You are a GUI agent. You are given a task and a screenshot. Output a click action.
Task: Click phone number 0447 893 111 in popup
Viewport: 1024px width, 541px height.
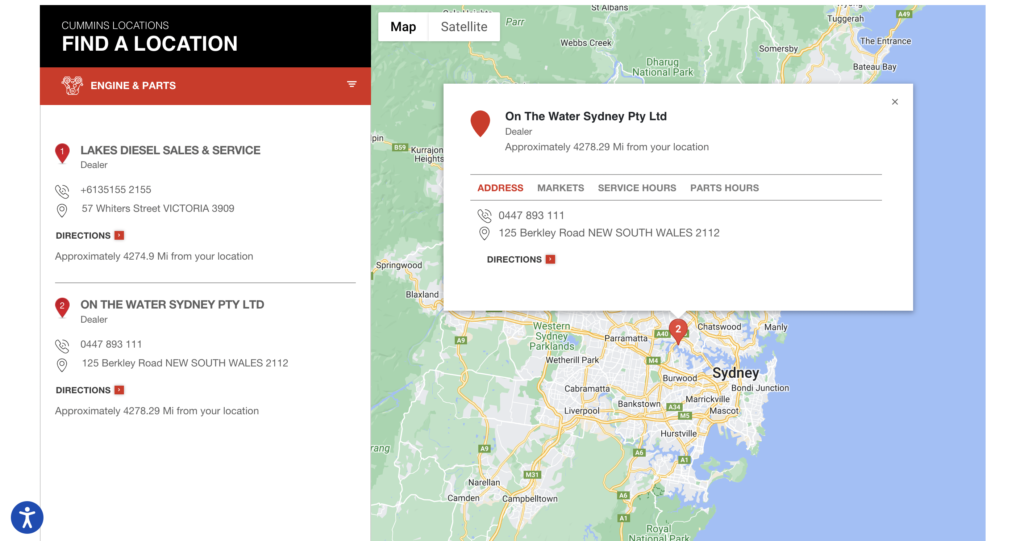(x=531, y=216)
